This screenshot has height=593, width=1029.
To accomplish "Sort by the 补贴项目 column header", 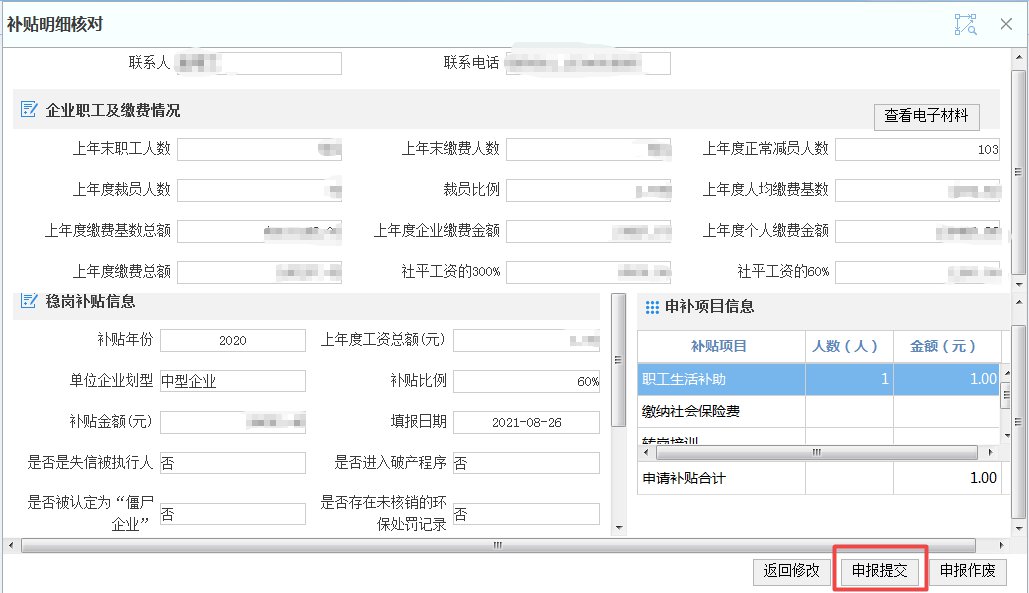I will (x=718, y=346).
